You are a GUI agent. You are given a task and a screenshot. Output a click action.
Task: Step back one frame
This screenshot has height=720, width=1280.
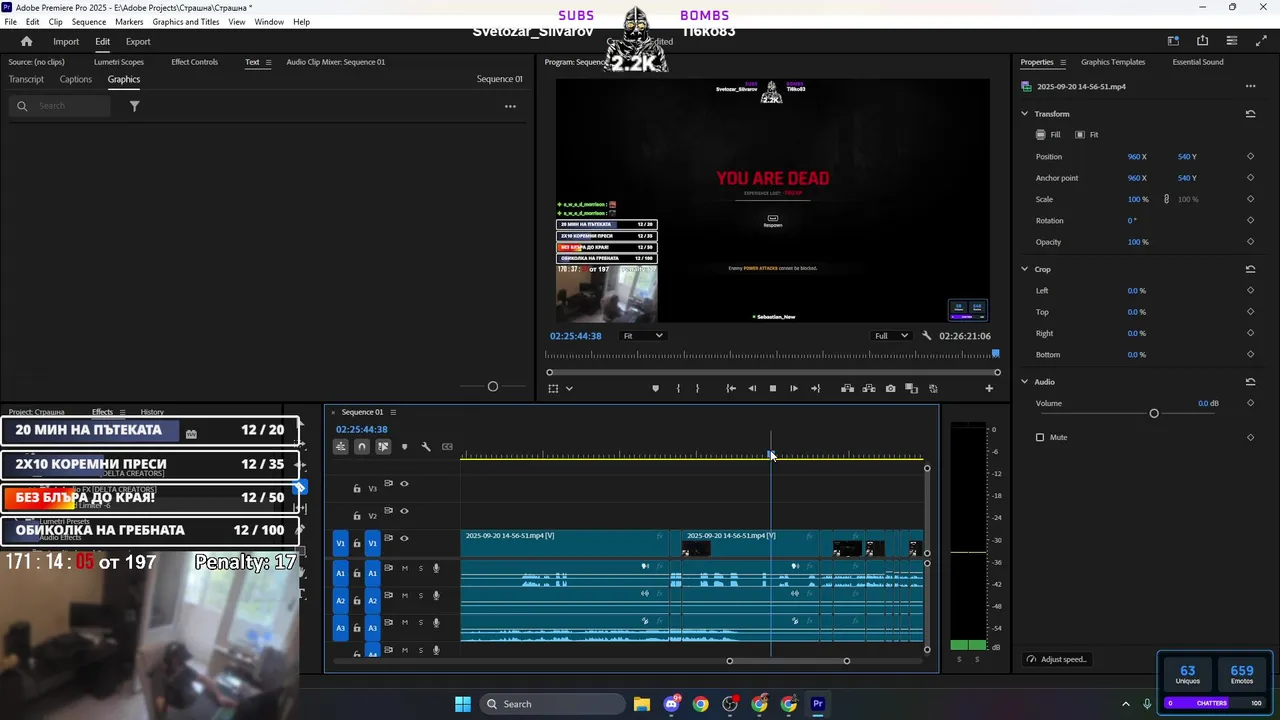(x=752, y=388)
